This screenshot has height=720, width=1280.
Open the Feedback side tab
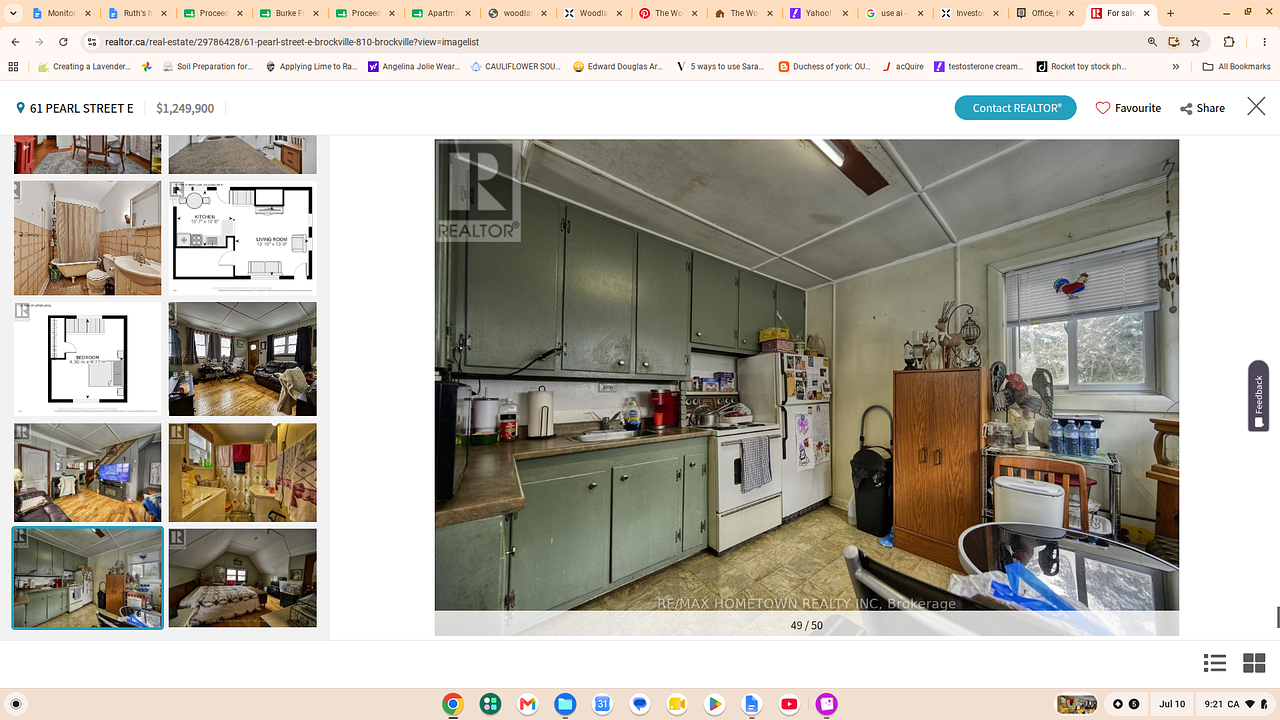[1258, 396]
